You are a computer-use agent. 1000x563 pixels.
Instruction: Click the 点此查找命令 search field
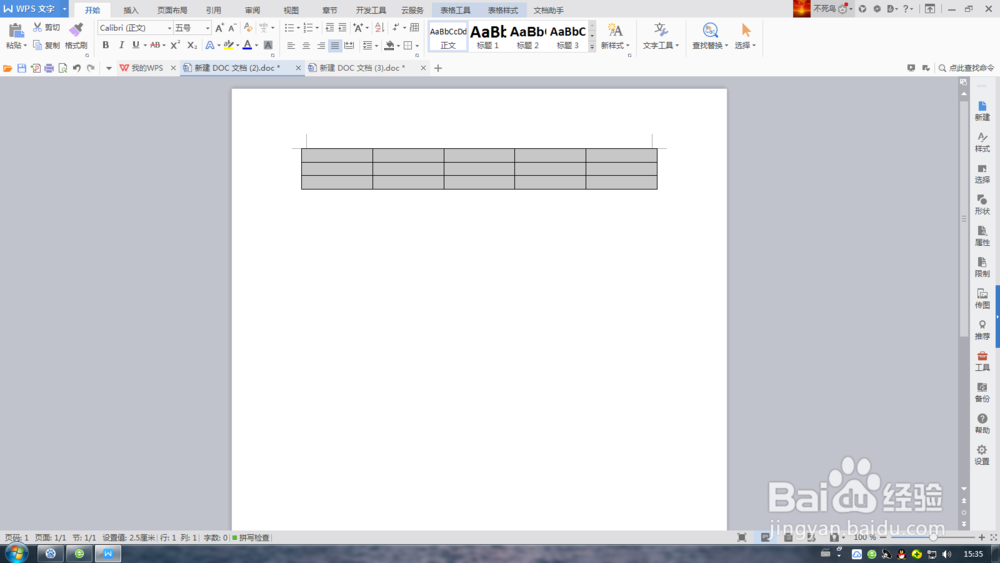click(x=966, y=68)
